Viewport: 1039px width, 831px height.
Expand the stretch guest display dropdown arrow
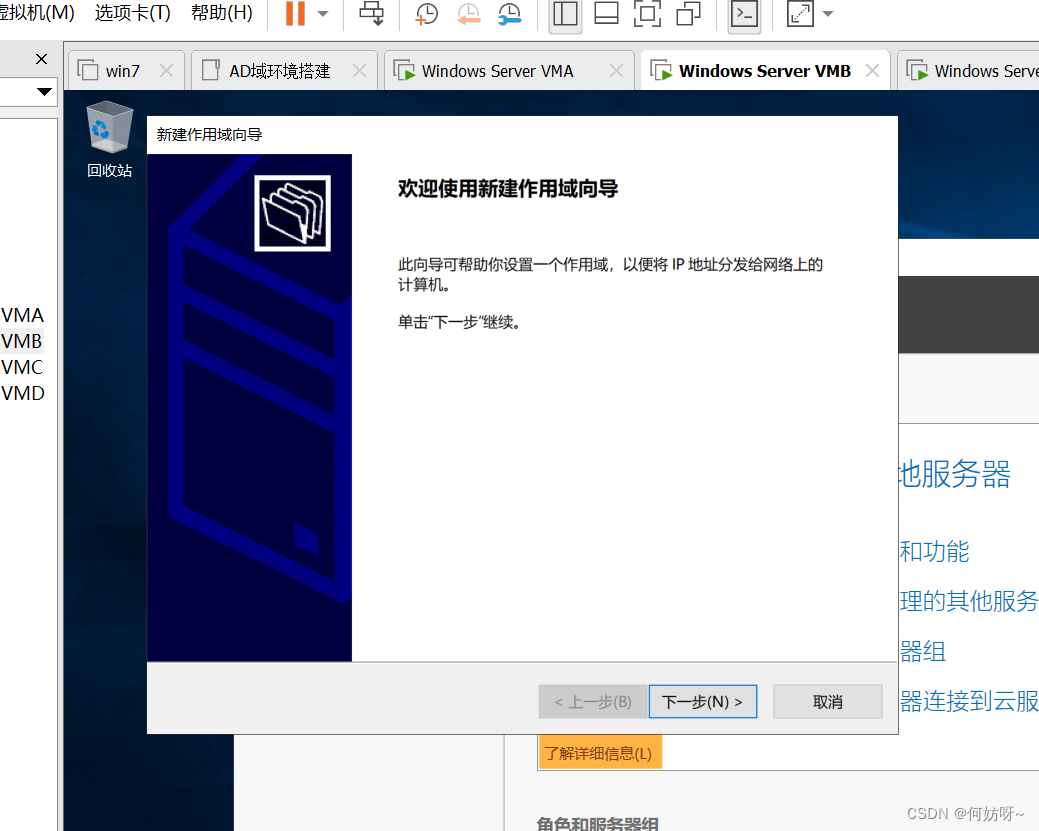(x=827, y=14)
